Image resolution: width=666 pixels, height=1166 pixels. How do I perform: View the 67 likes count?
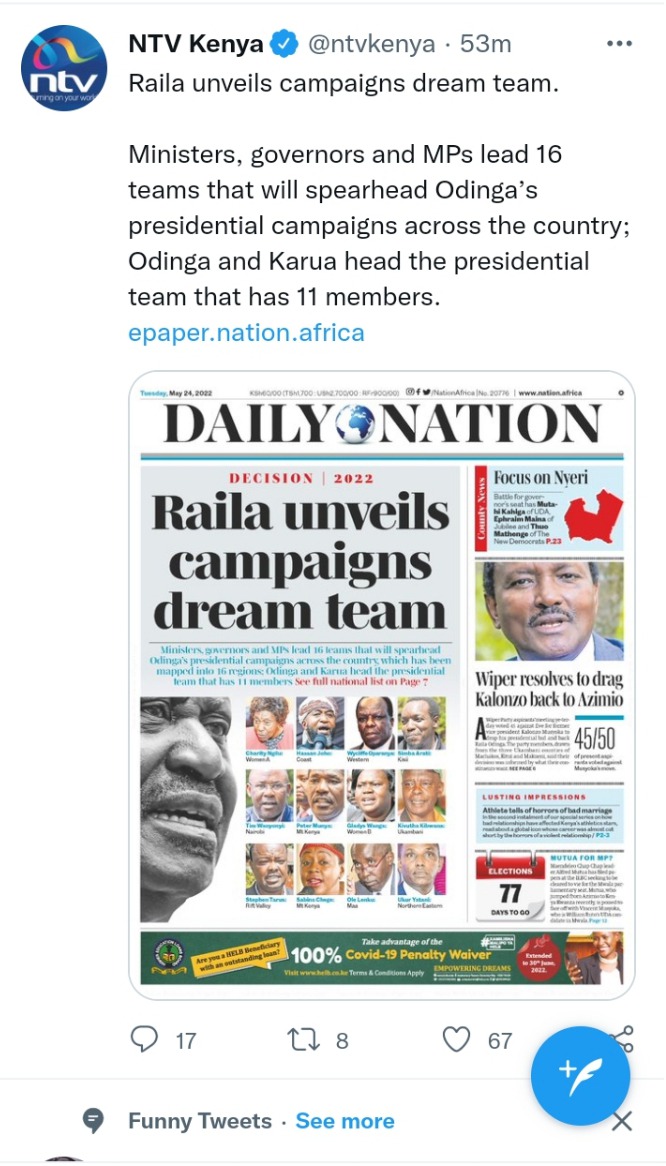500,1040
